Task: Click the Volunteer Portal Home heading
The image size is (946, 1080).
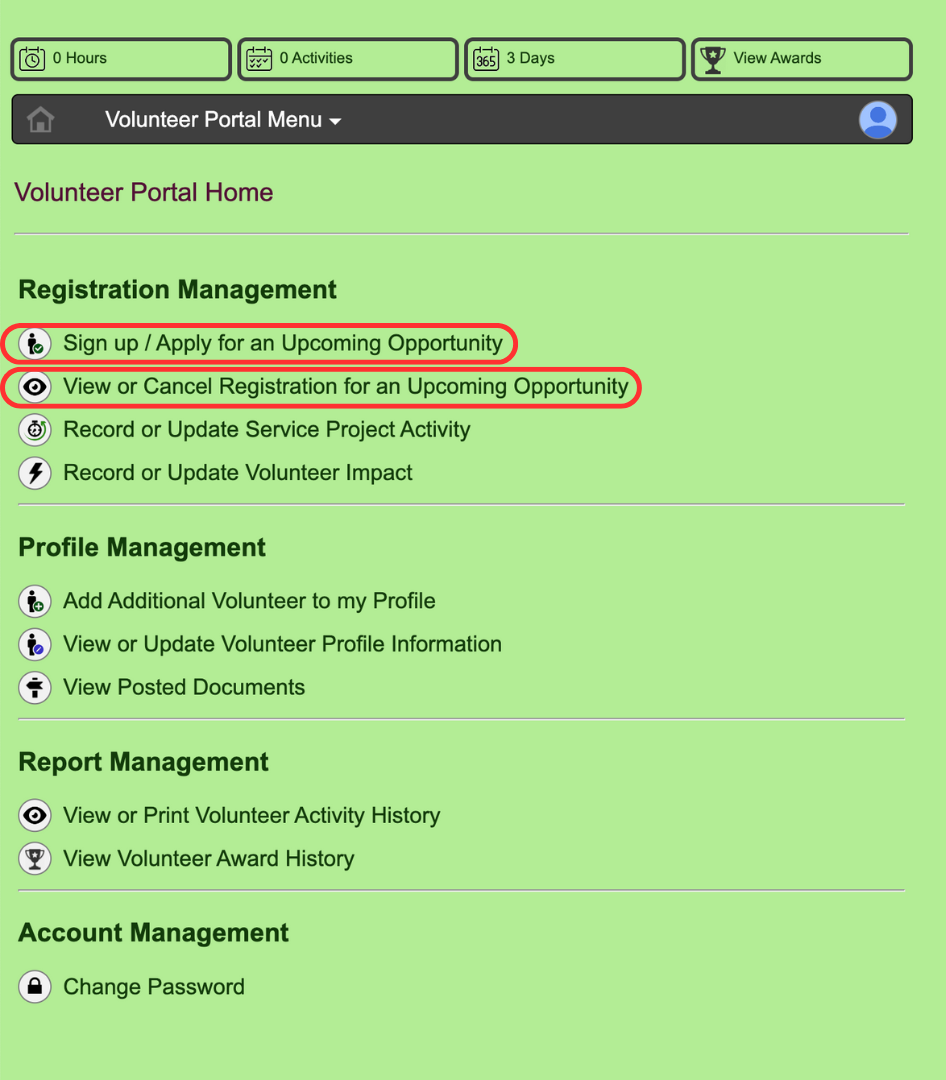Action: coord(143,192)
